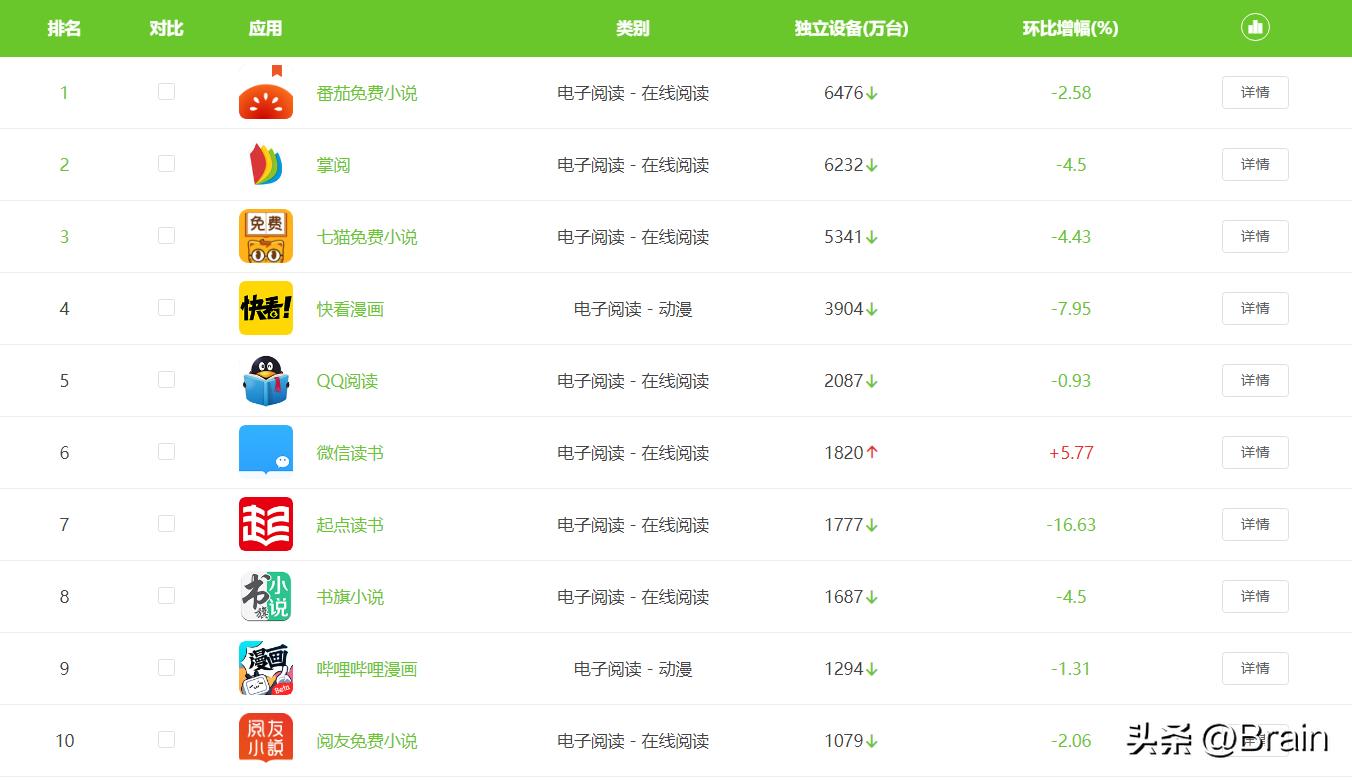Select the 掌阅 colorful book icon

tap(265, 164)
